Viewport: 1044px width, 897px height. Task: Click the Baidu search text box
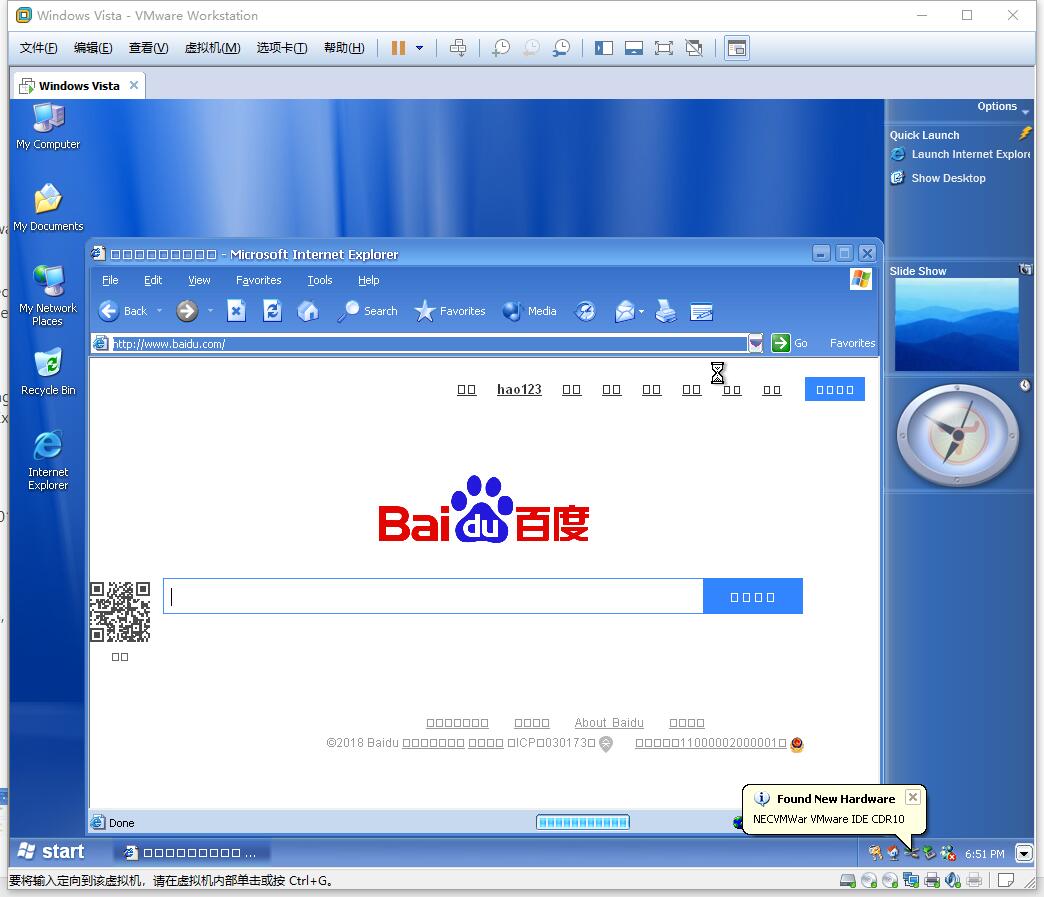tap(433, 596)
